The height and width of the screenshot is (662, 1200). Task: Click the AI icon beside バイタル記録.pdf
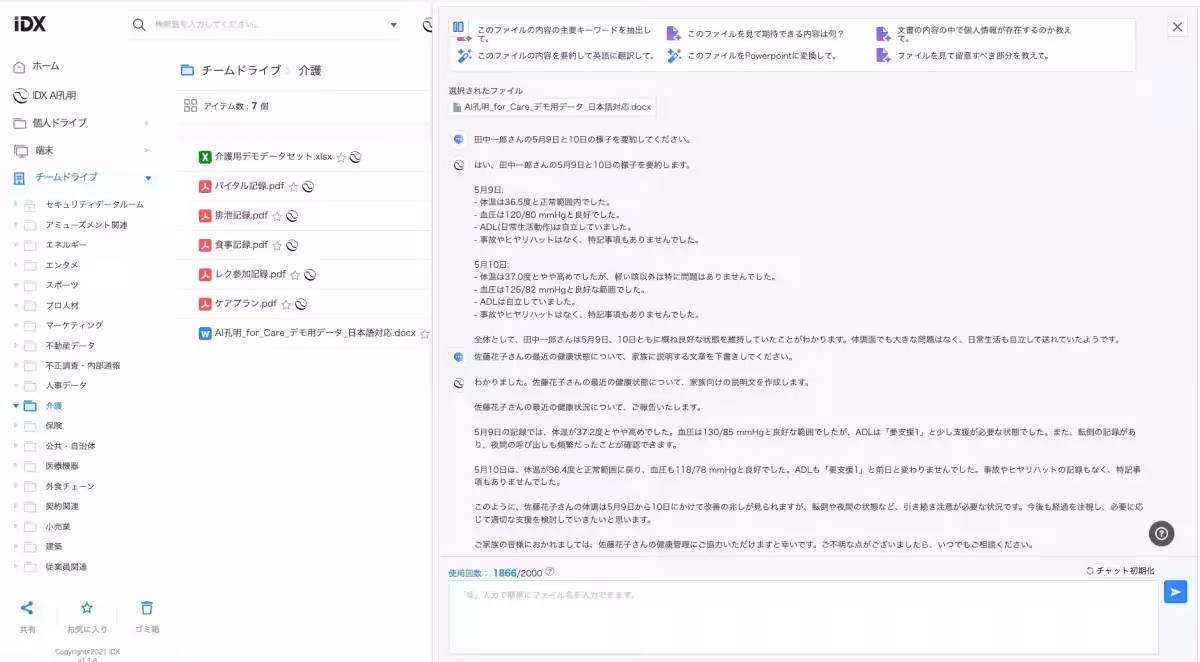point(308,186)
